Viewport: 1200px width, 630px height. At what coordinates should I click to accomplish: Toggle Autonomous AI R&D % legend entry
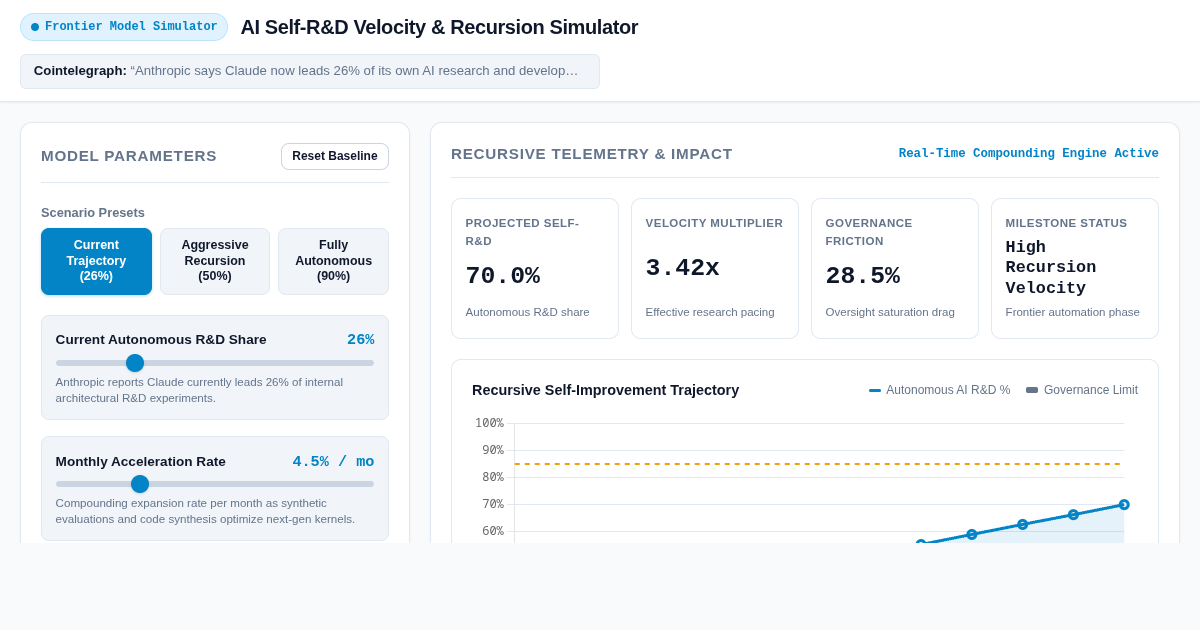(x=940, y=390)
